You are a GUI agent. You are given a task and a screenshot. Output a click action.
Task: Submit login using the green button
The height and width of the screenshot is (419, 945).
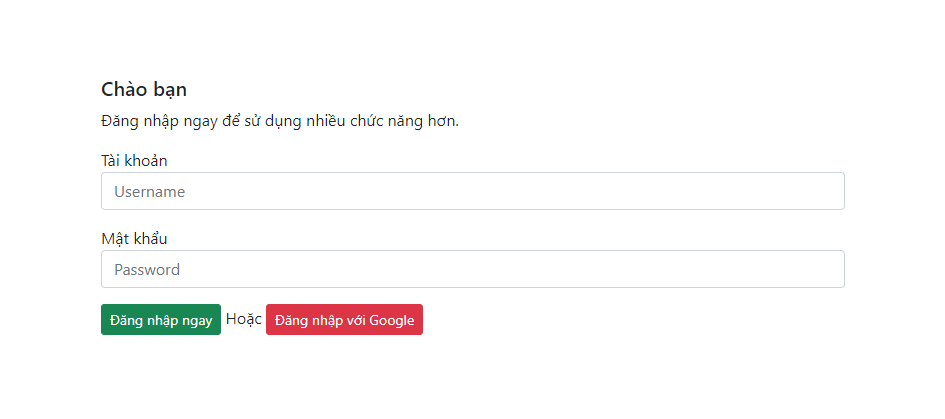160,320
